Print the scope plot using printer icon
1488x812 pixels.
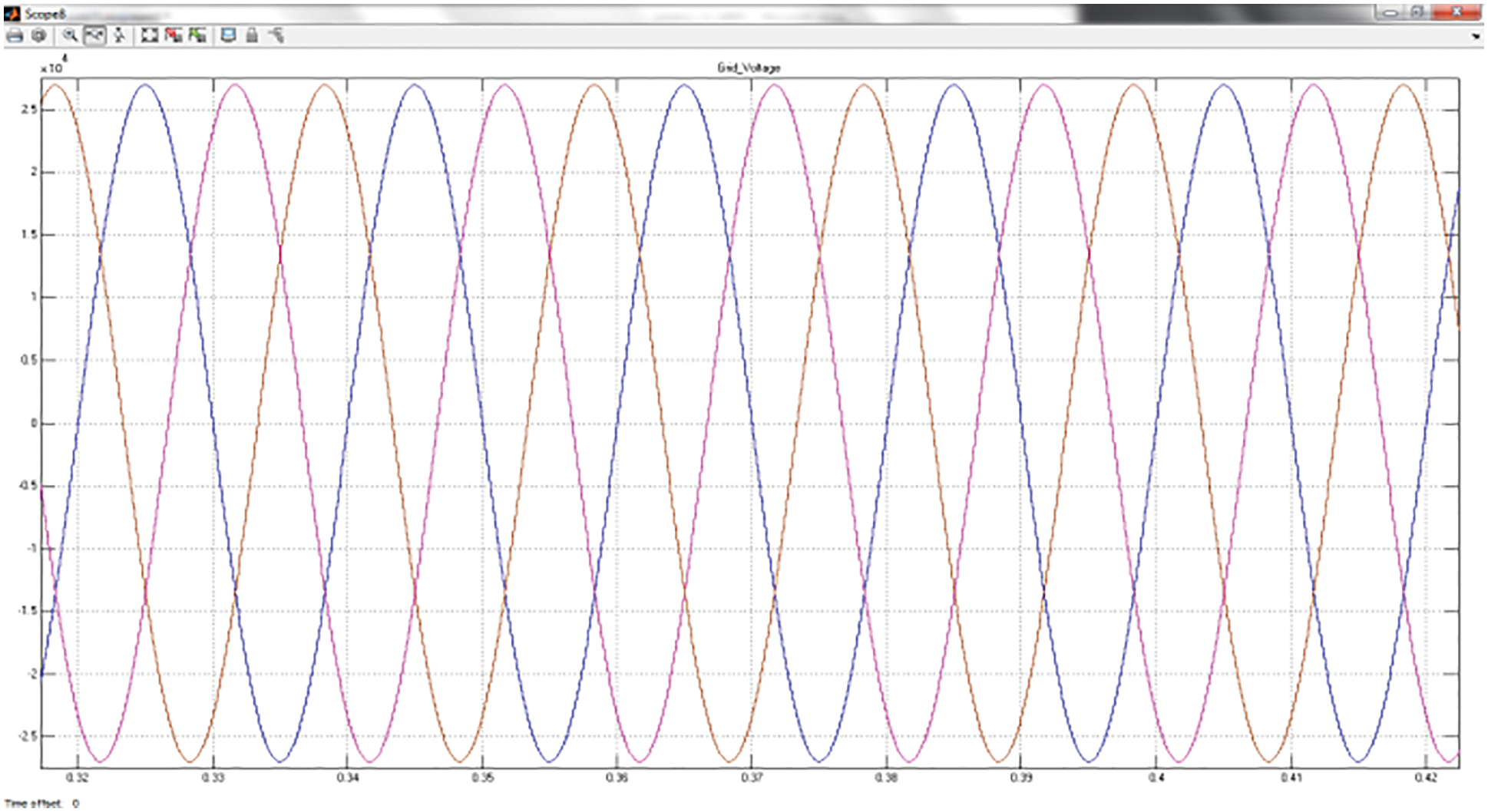[14, 35]
